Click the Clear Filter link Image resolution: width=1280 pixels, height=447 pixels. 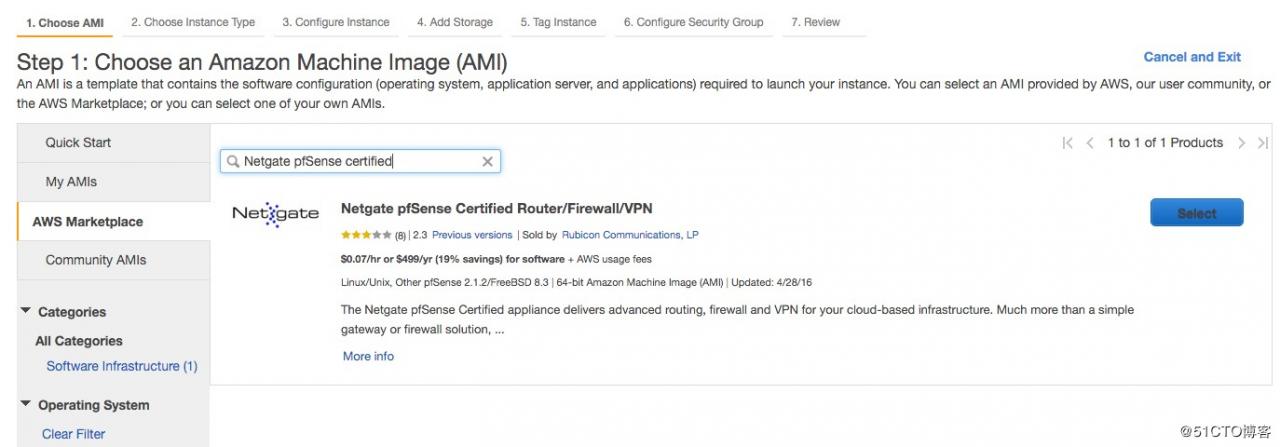pyautogui.click(x=73, y=434)
